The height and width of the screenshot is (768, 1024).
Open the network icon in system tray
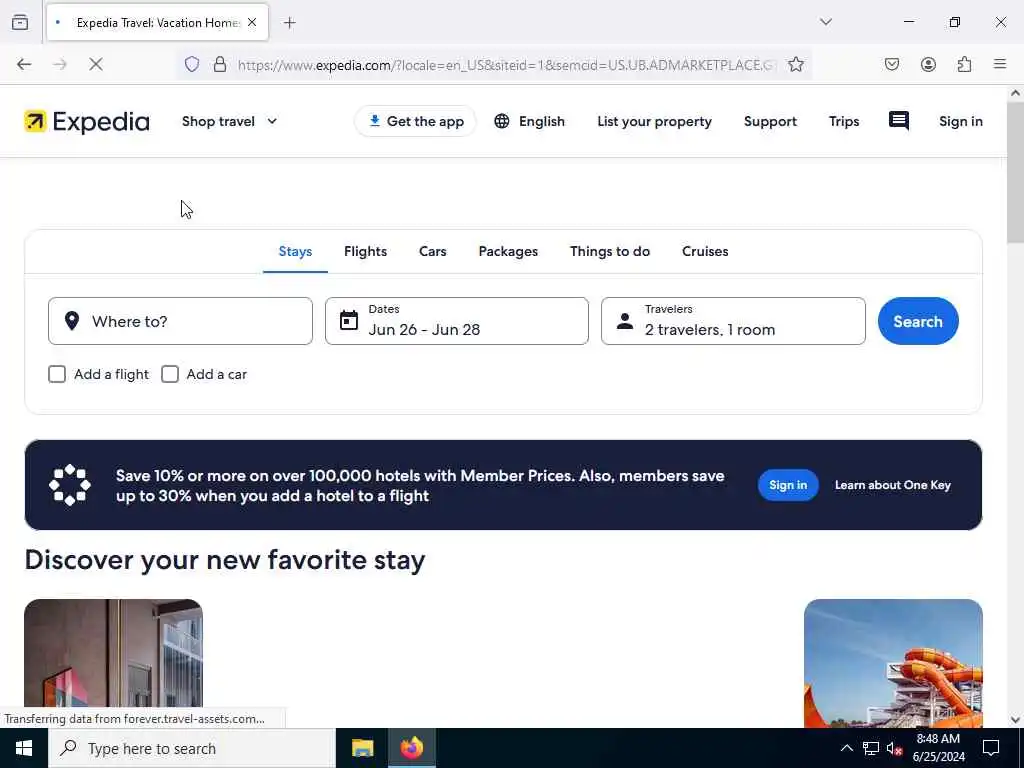(x=871, y=748)
